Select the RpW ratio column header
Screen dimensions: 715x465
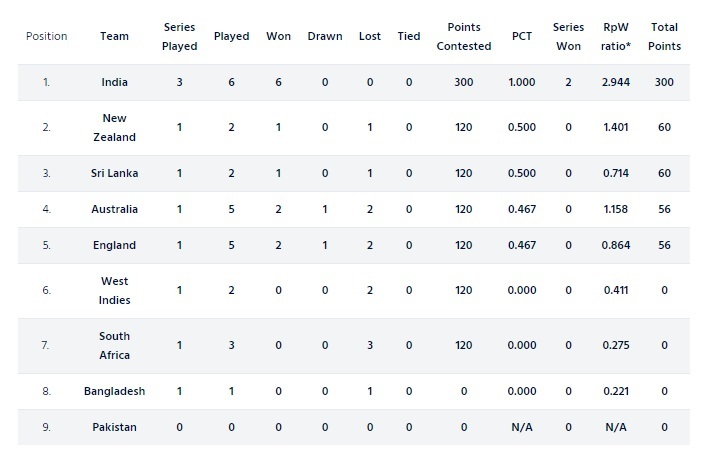(x=616, y=36)
